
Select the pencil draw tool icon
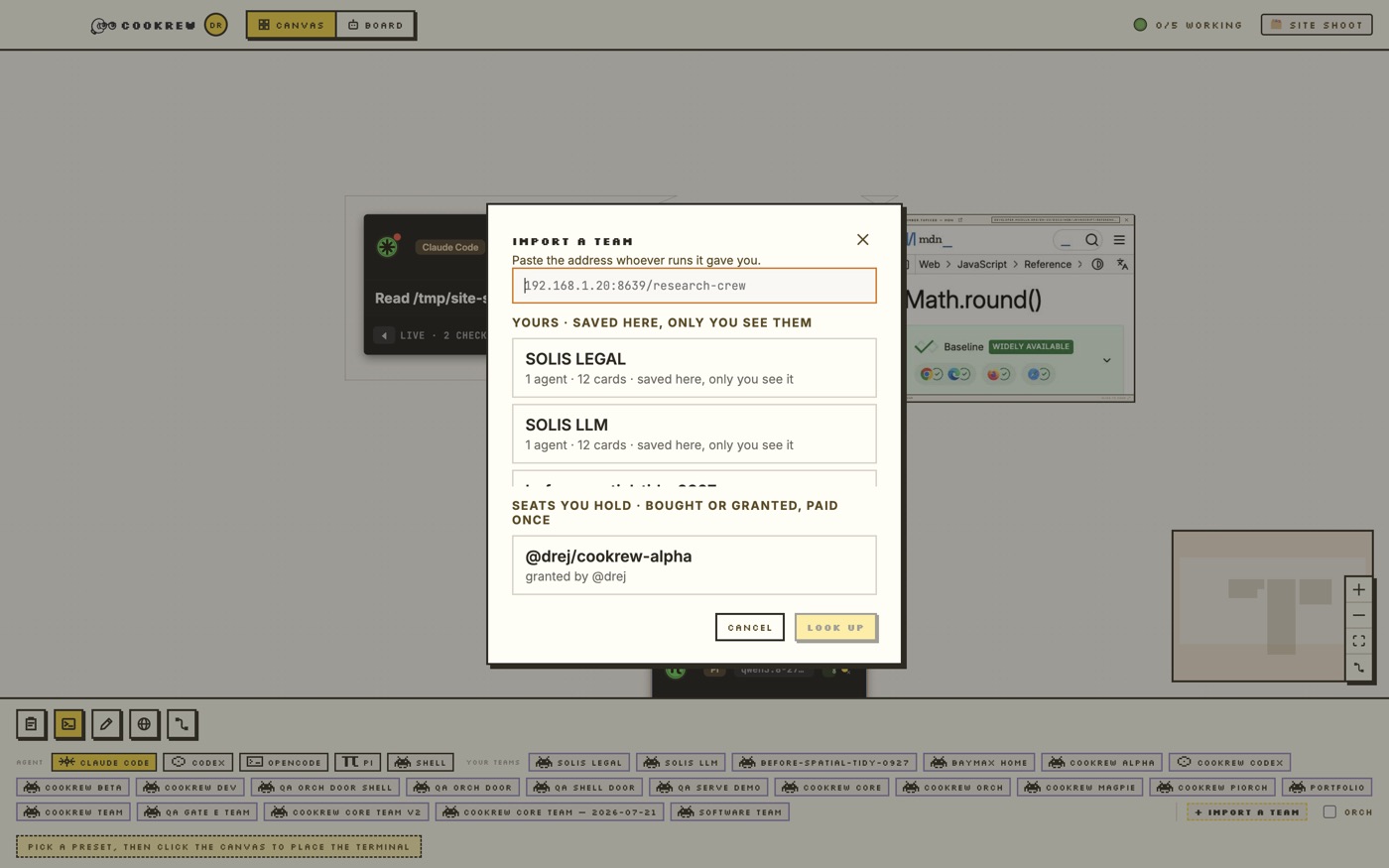tap(106, 724)
